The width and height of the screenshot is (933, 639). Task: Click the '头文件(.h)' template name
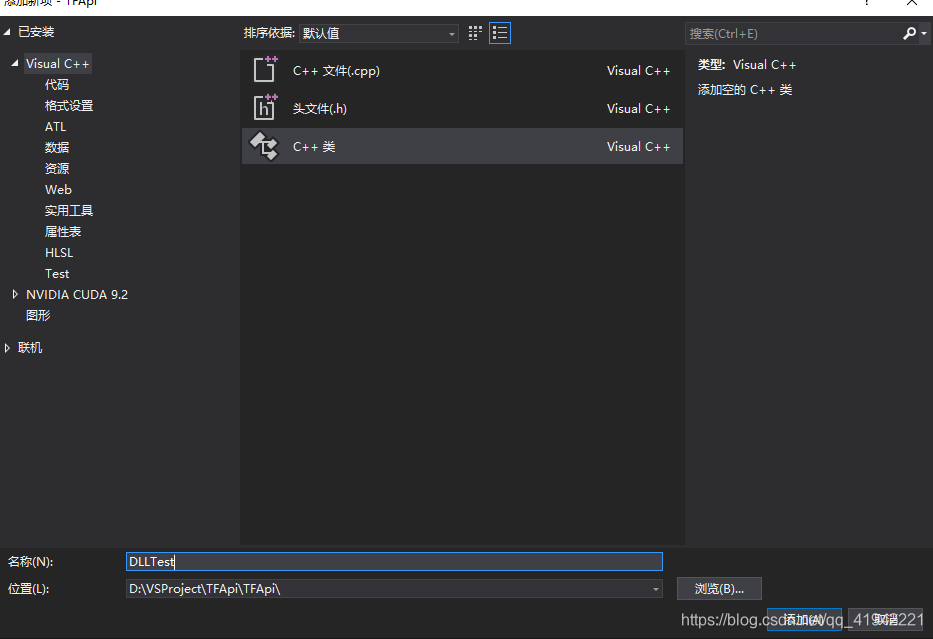point(320,109)
